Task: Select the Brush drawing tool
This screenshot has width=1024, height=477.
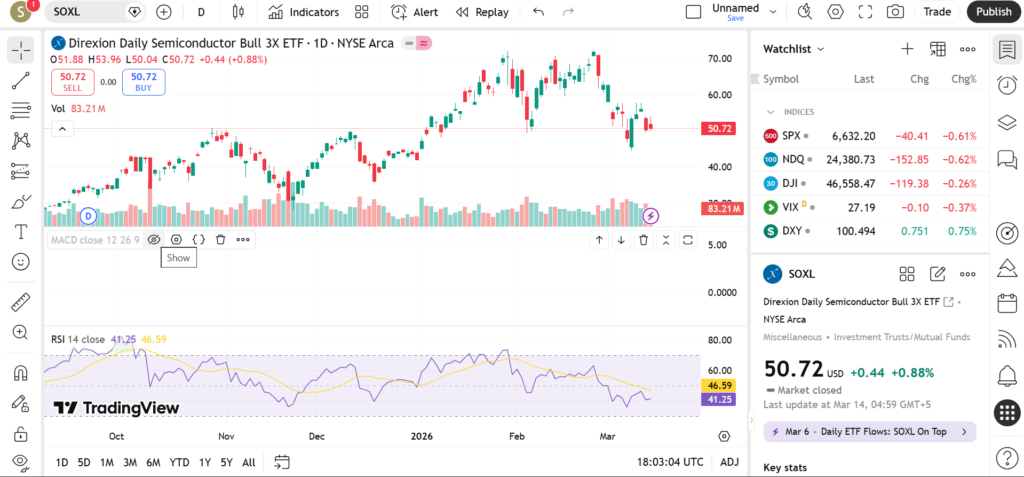Action: 20,201
